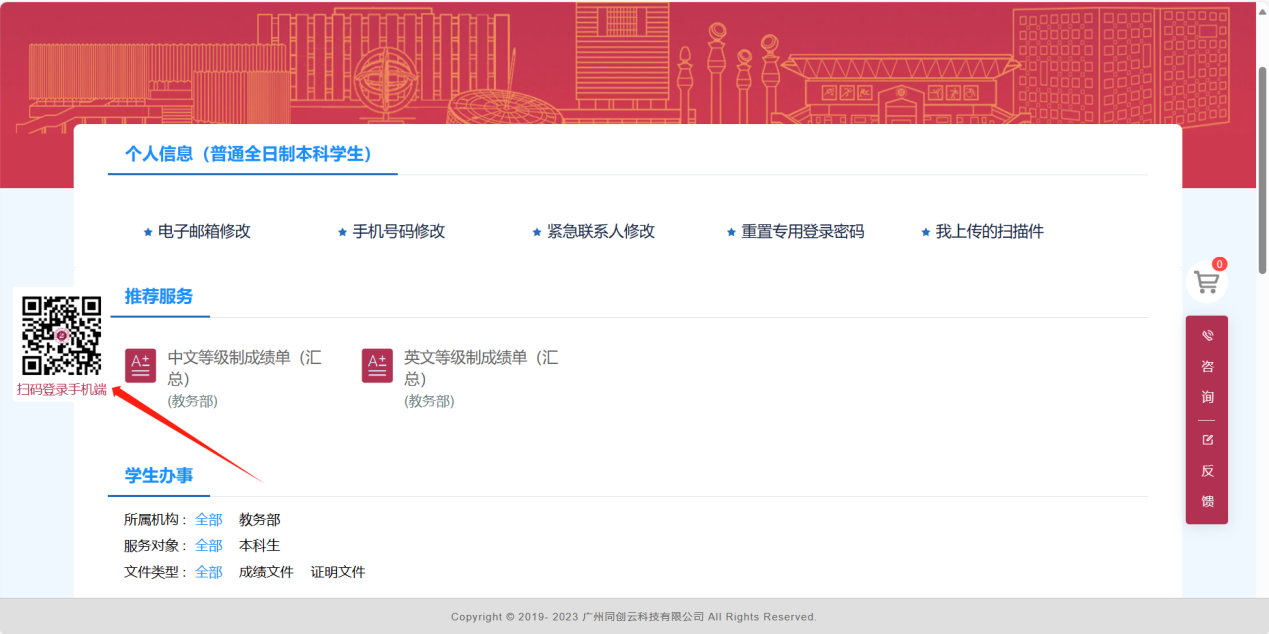Filter 所属机构 by 教务部

[x=260, y=520]
